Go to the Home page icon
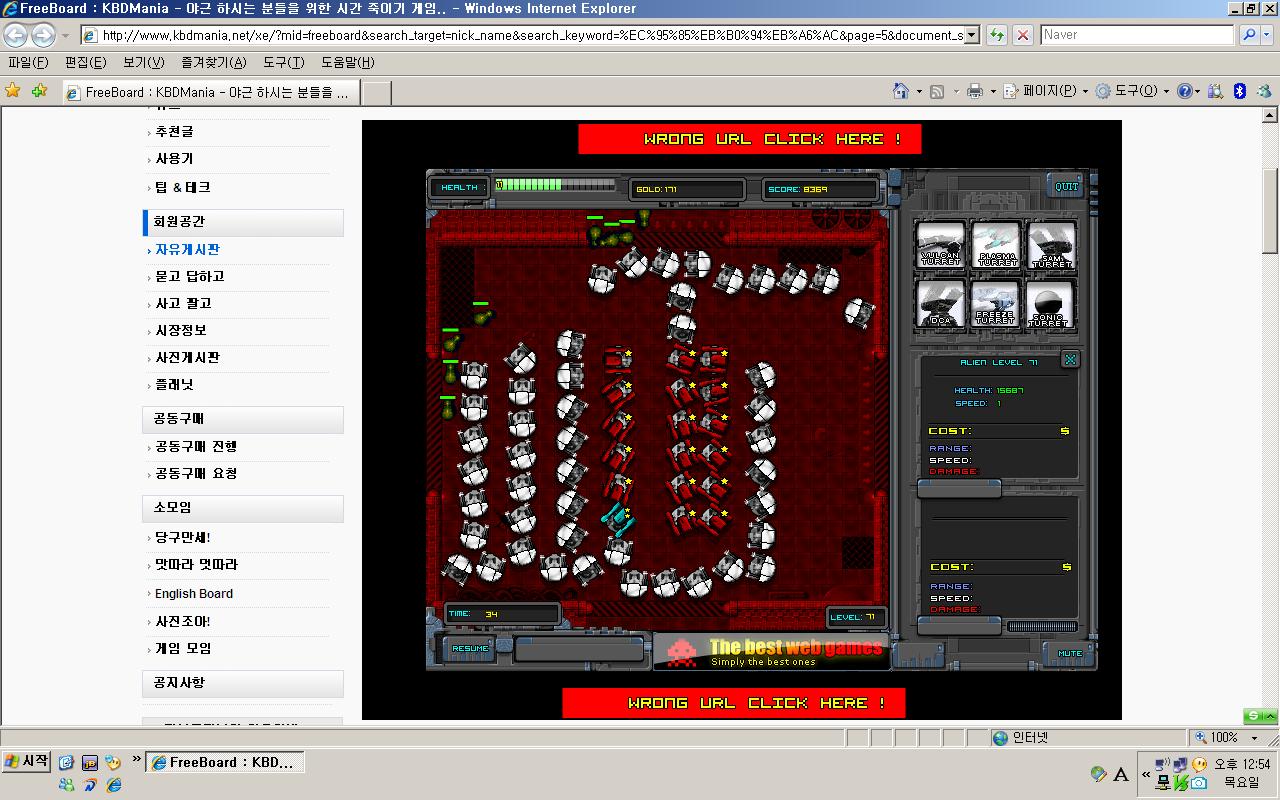Screen dimensions: 1280x800 (901, 91)
